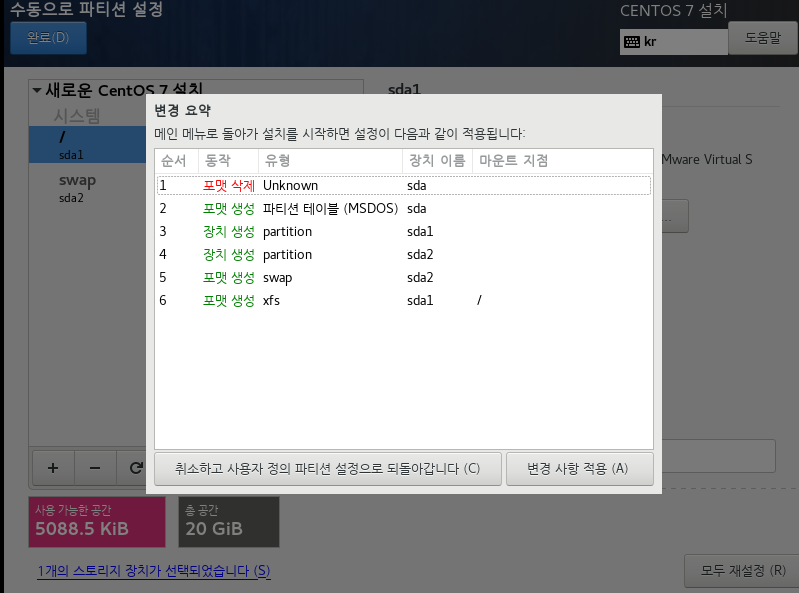Click the 장치 이름 column header
This screenshot has width=799, height=593.
tap(437, 161)
